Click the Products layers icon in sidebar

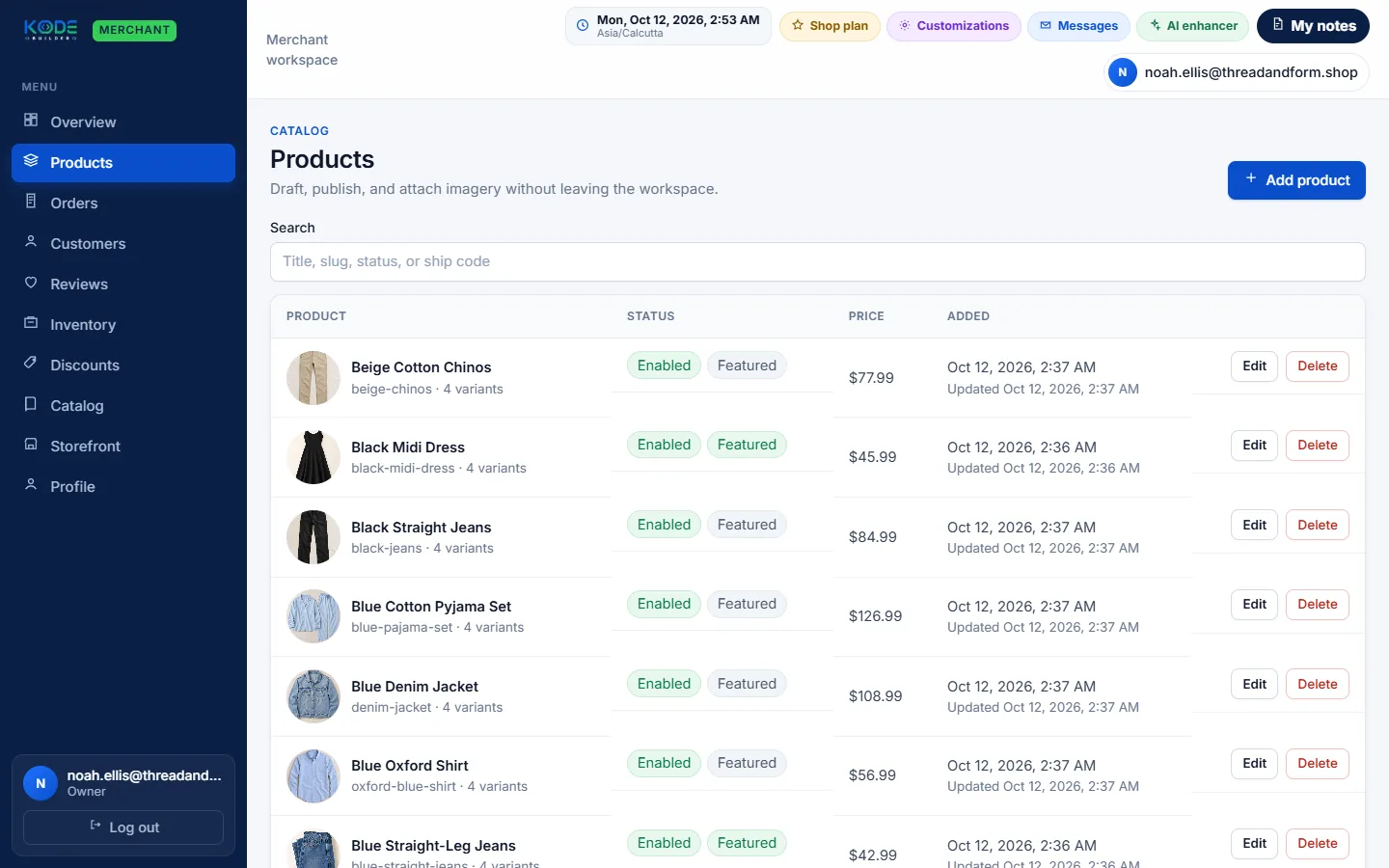[31, 161]
